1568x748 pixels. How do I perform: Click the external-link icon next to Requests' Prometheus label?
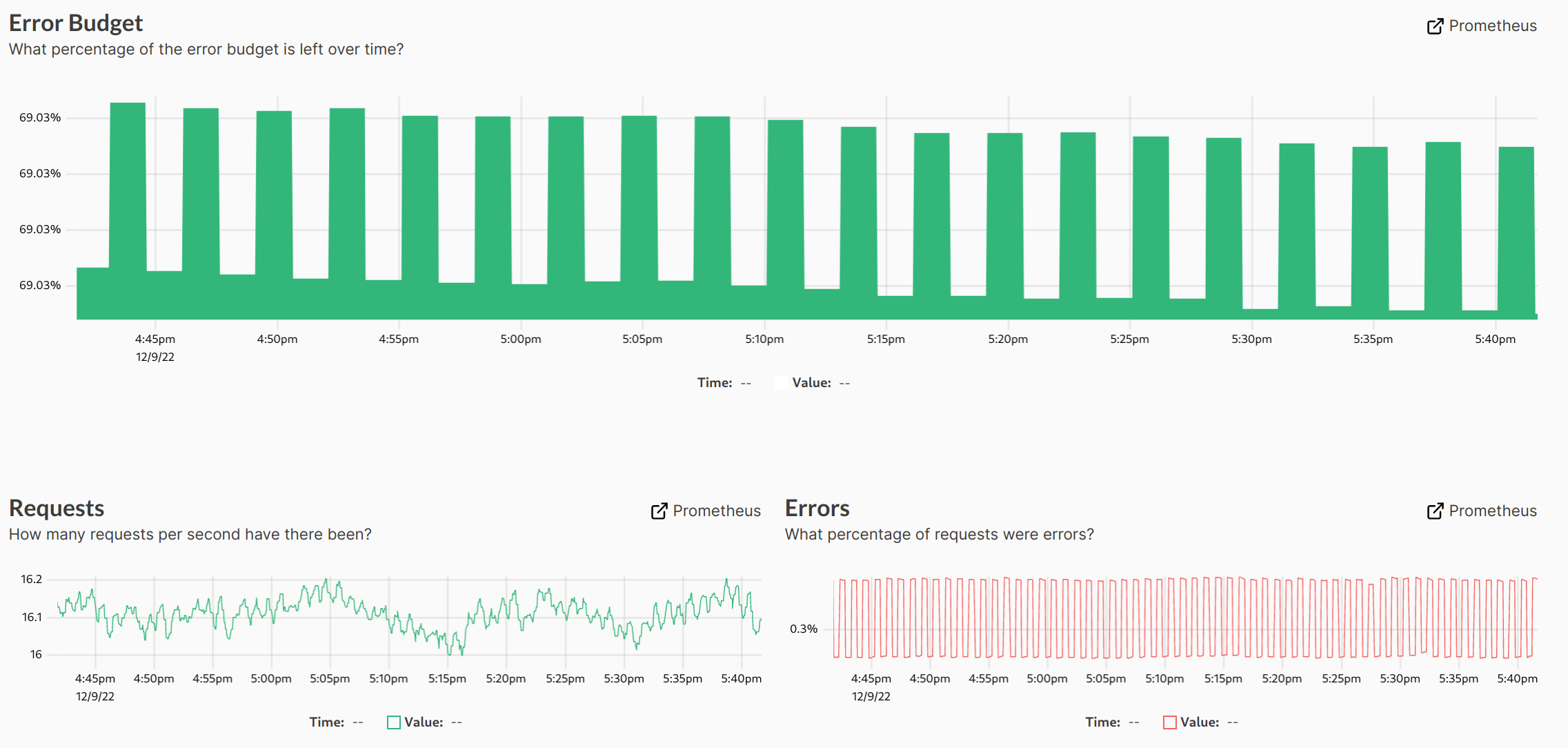coord(659,511)
